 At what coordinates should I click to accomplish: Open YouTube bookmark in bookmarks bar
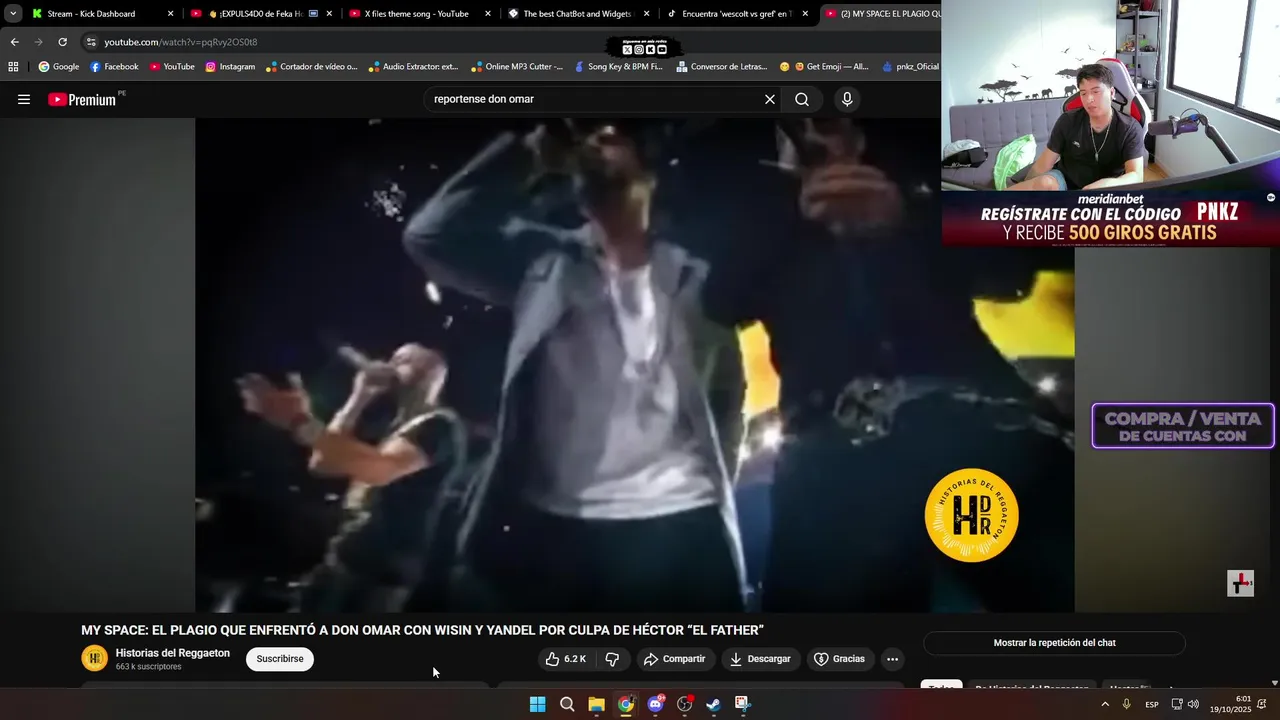pos(172,67)
